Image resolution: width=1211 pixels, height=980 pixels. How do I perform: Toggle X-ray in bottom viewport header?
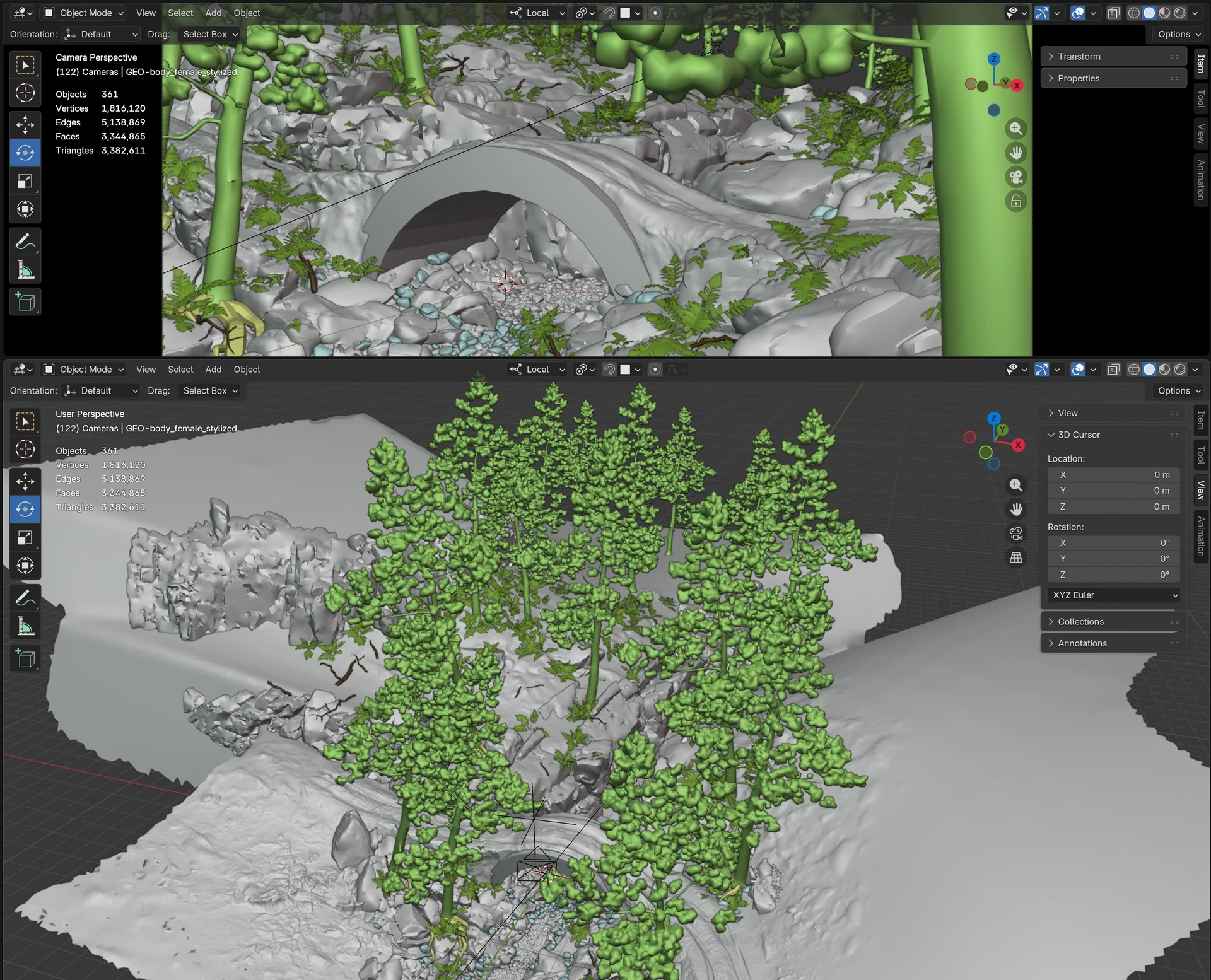pos(1114,370)
